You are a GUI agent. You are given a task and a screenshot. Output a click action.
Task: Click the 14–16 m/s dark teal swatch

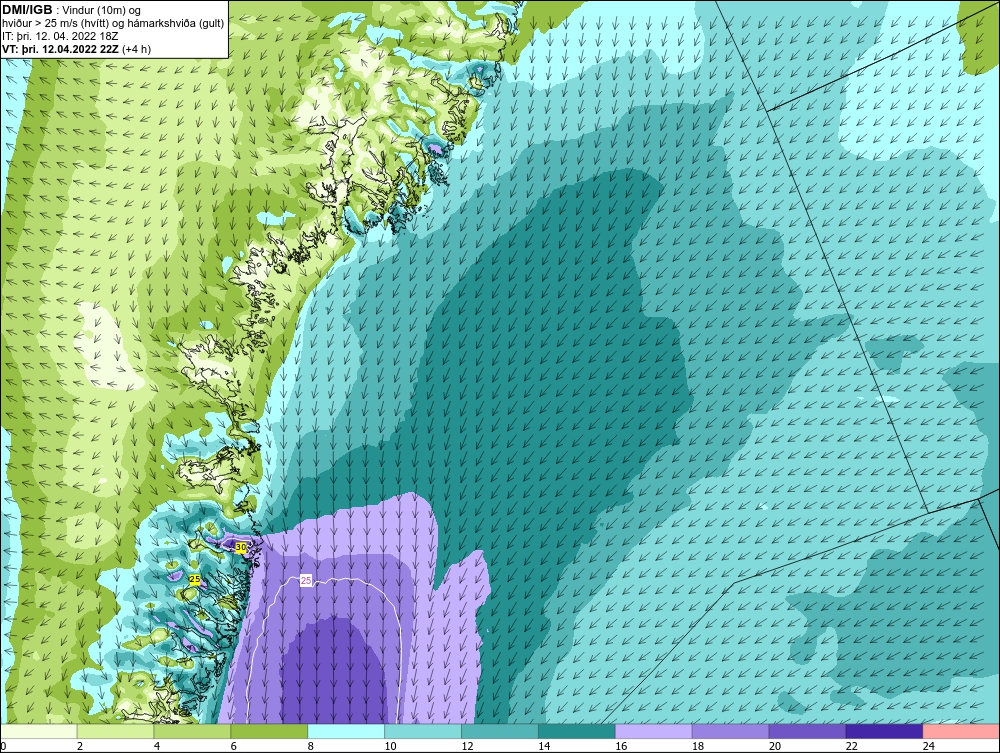click(577, 731)
